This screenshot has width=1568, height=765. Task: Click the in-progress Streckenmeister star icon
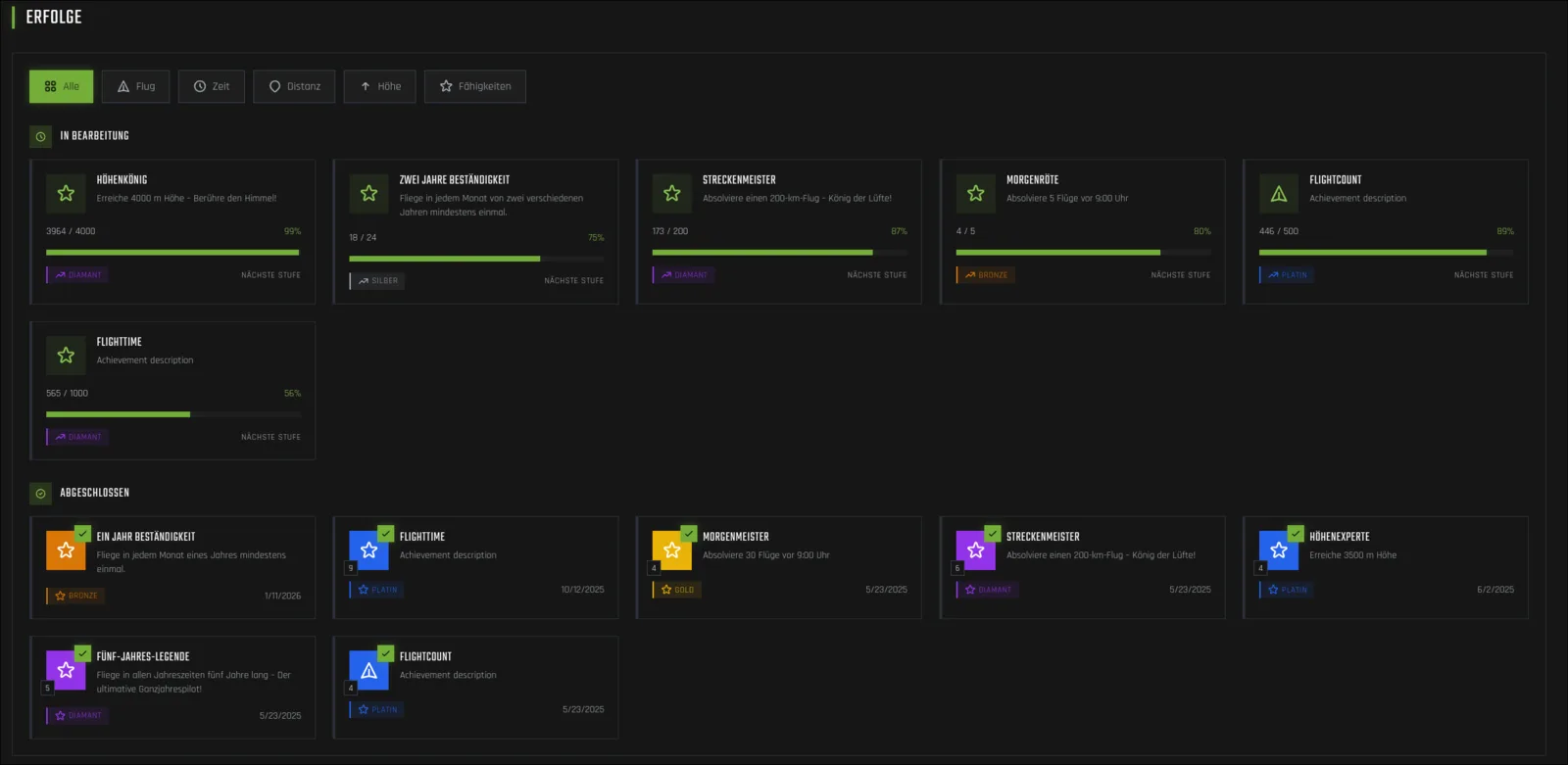click(x=672, y=193)
